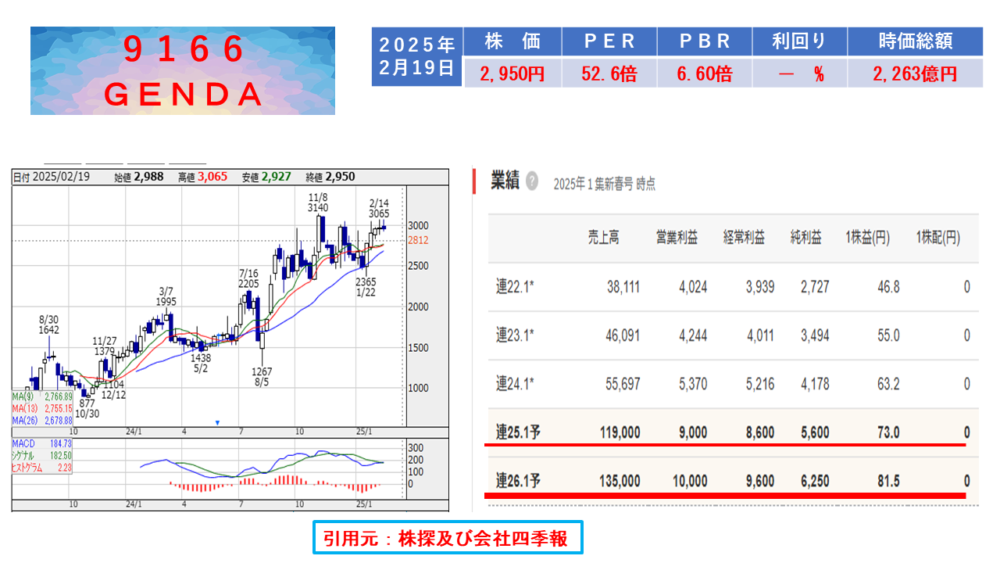Click the 11/27 1379 annotation on chart

(104, 346)
